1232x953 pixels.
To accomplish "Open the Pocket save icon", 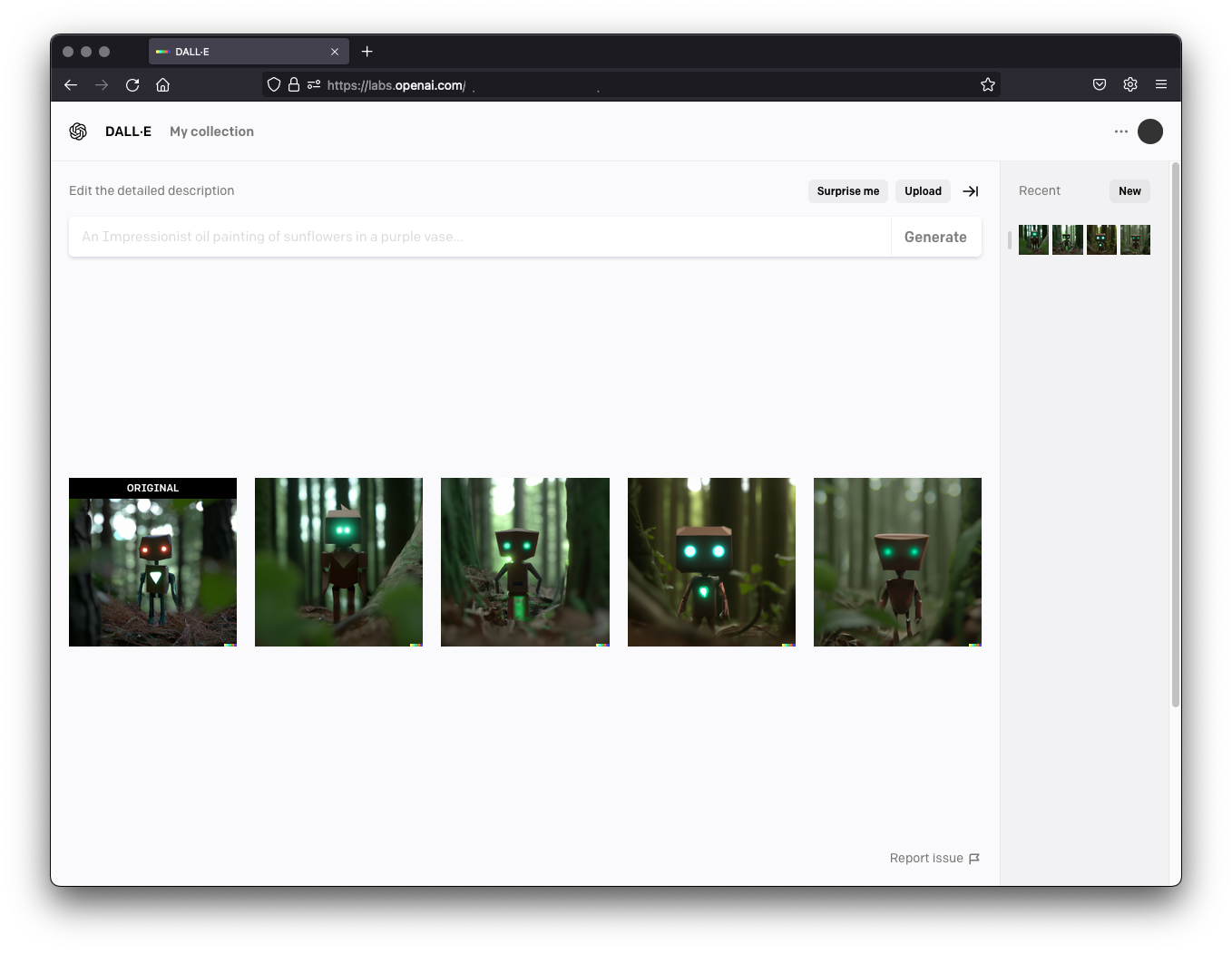I will (x=1099, y=85).
